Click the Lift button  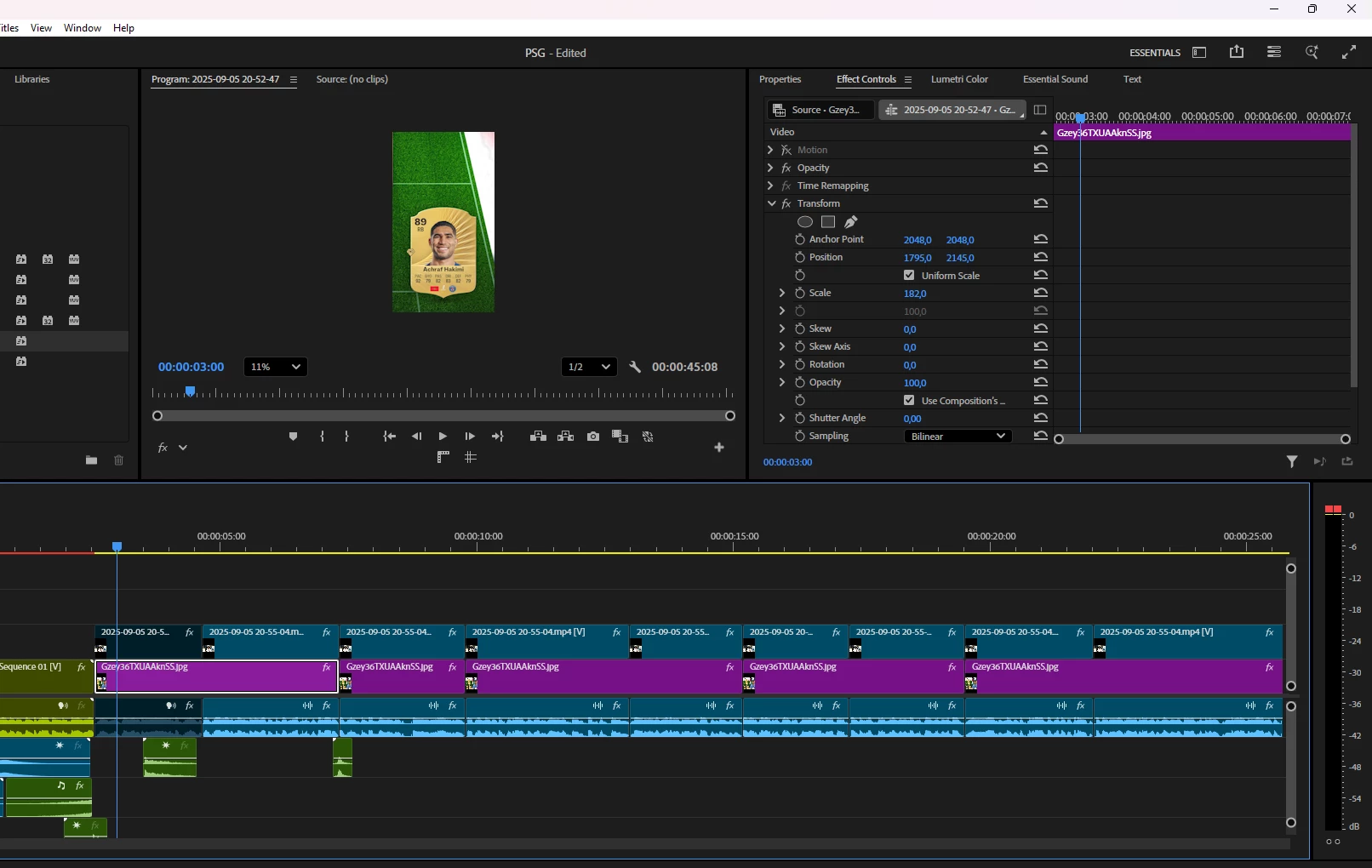click(538, 437)
